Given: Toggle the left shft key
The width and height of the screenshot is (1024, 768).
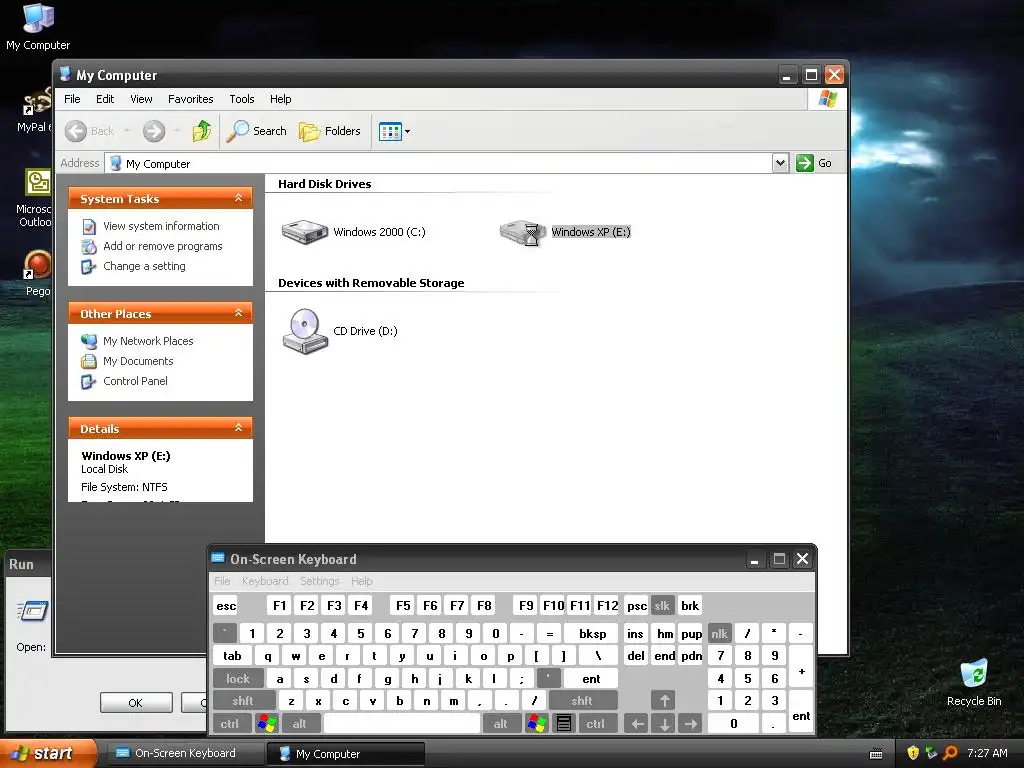Looking at the screenshot, I should 243,701.
